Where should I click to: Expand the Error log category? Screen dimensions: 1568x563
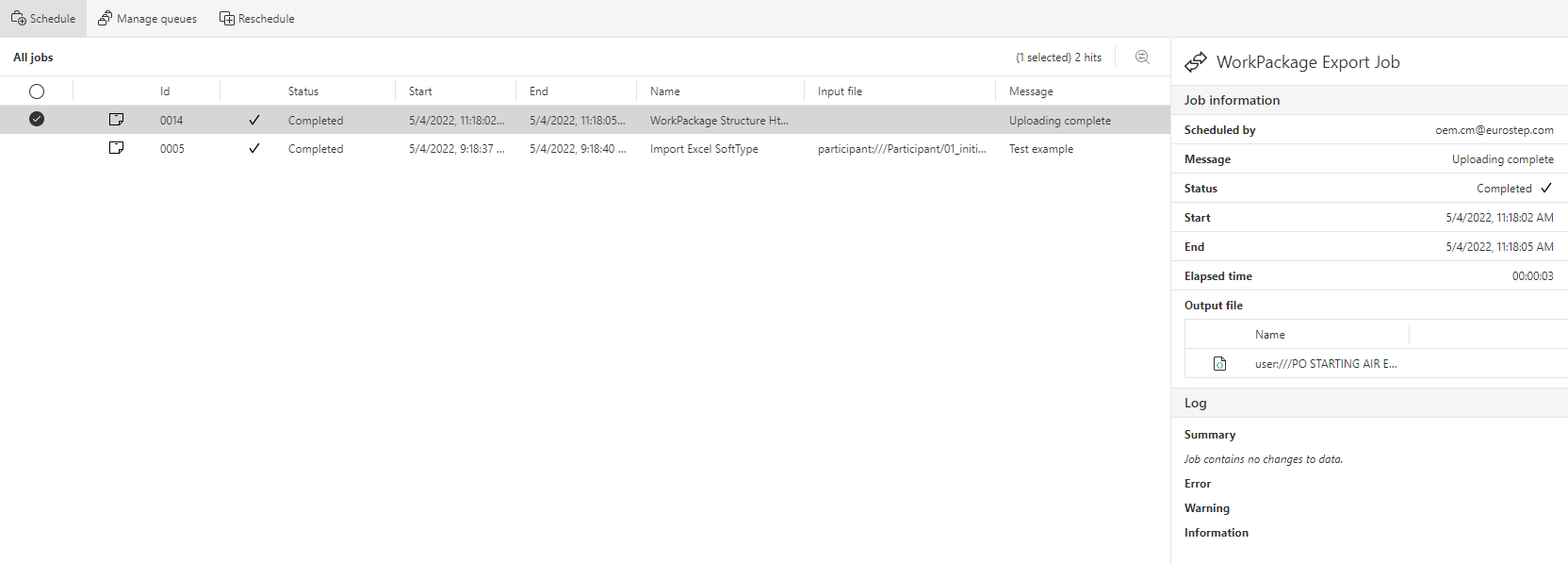click(x=1197, y=484)
